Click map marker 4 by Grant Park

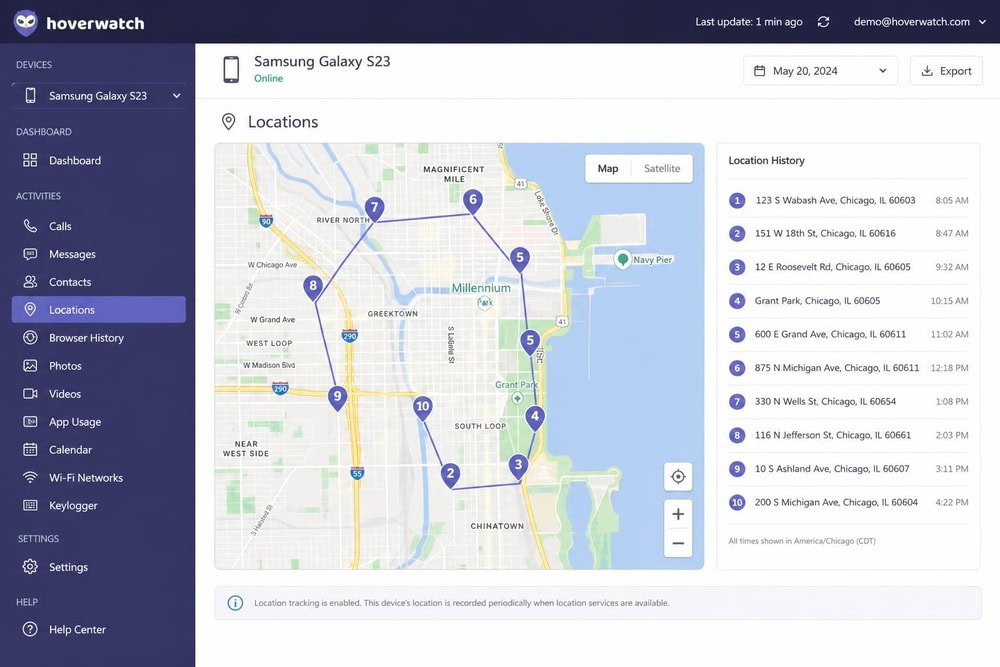coord(534,418)
